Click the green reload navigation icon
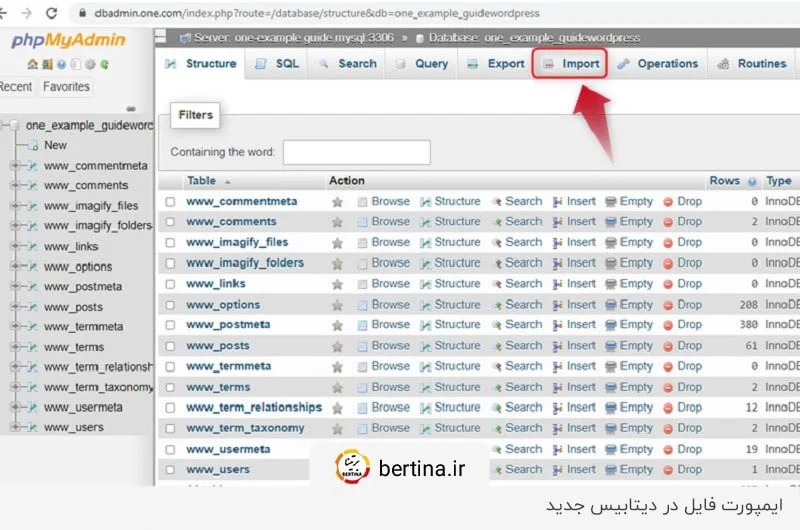Viewport: 800px width, 530px height. [x=104, y=64]
